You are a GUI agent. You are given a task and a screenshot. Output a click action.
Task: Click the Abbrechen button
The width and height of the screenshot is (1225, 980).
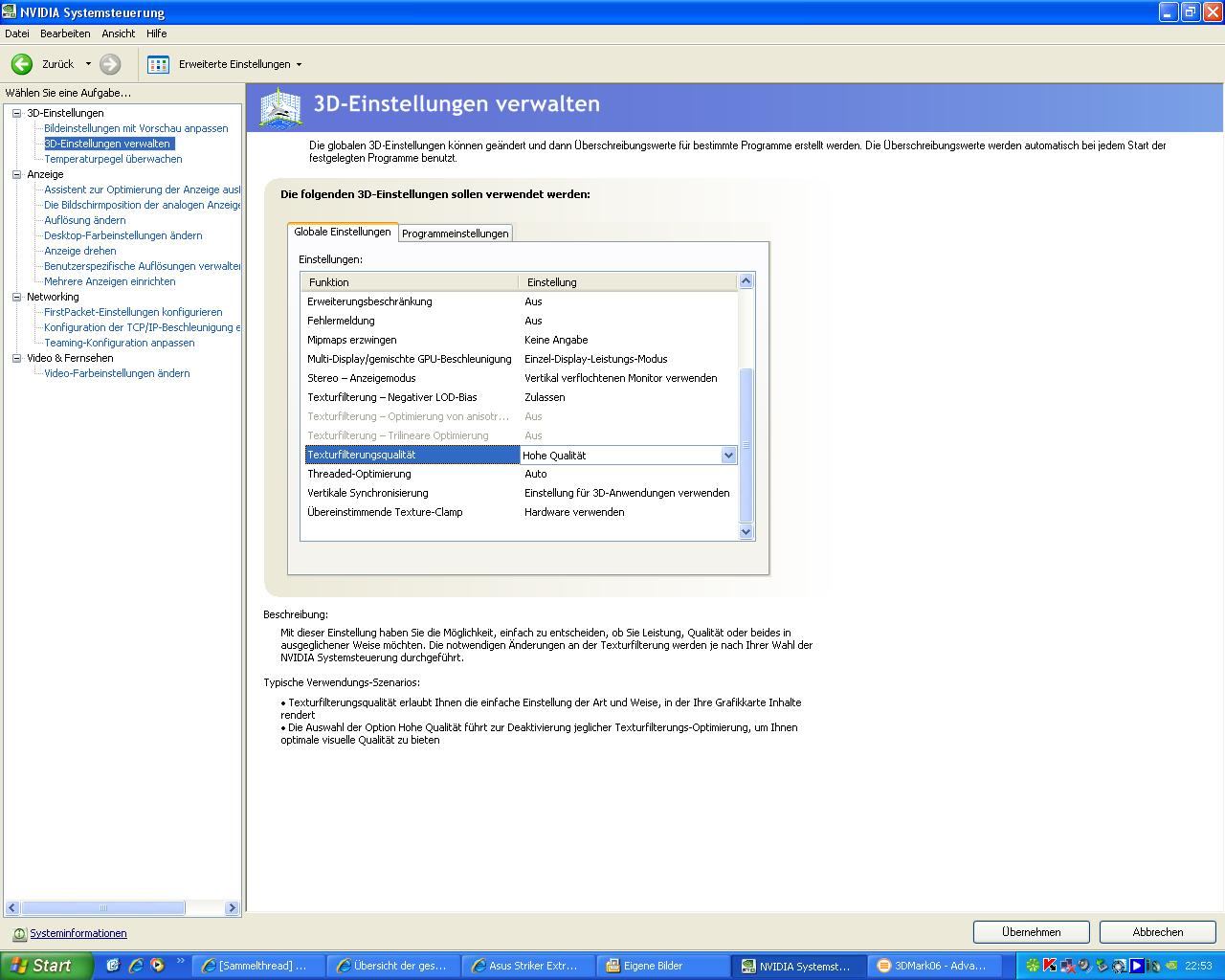[1158, 932]
